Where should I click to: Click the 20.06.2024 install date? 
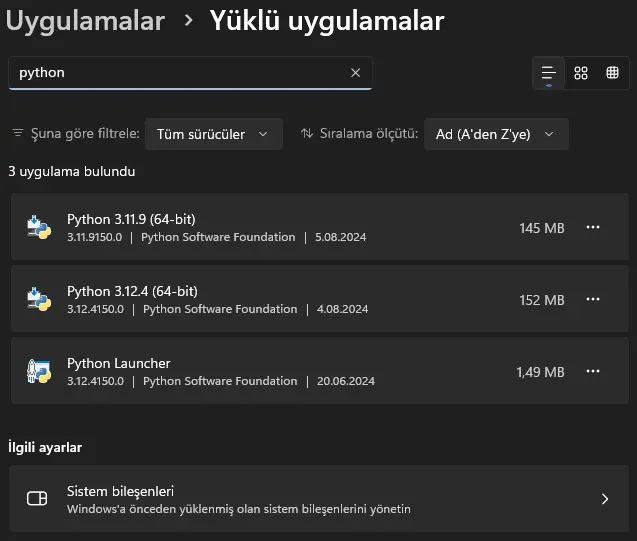click(x=346, y=381)
